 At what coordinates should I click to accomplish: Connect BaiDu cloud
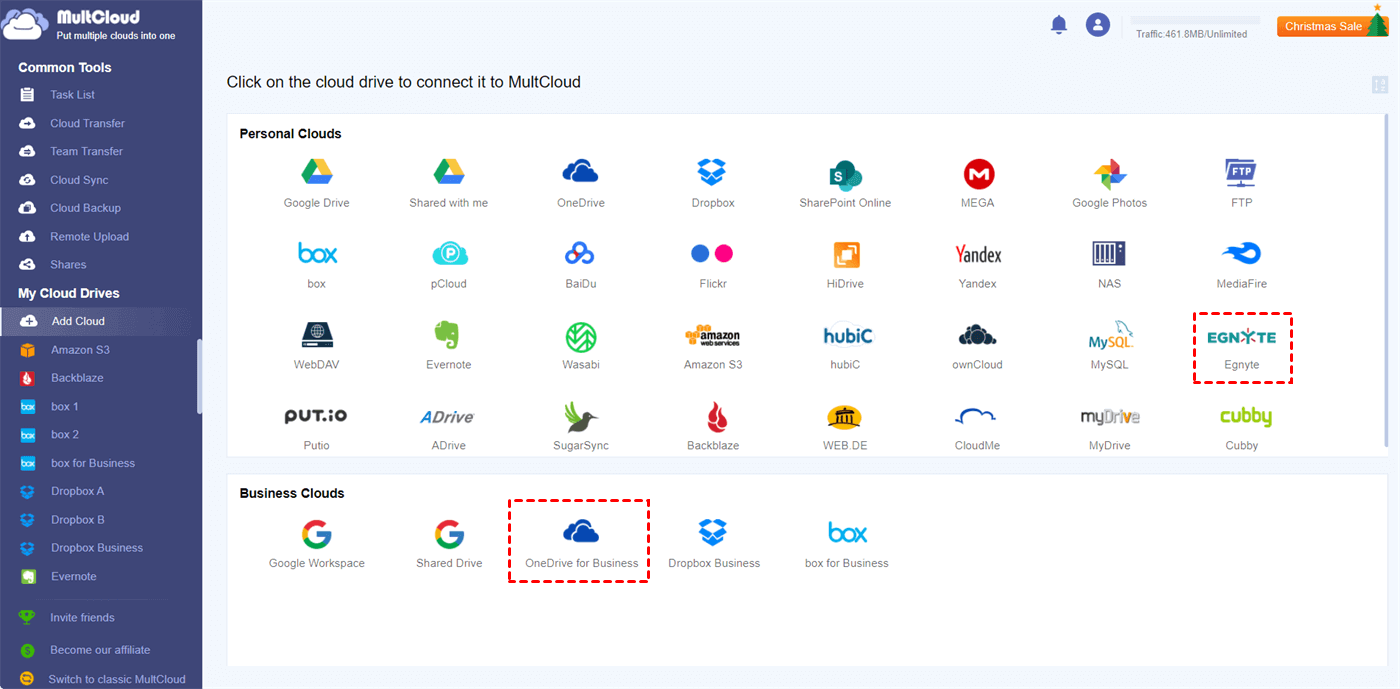click(x=580, y=264)
